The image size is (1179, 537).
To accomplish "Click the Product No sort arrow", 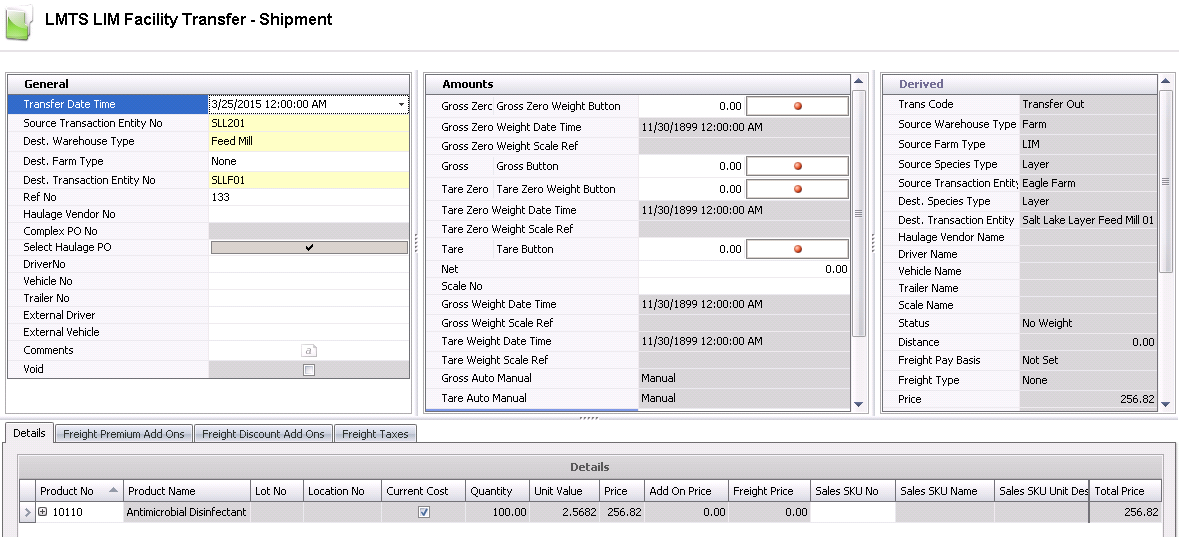I will tap(114, 490).
